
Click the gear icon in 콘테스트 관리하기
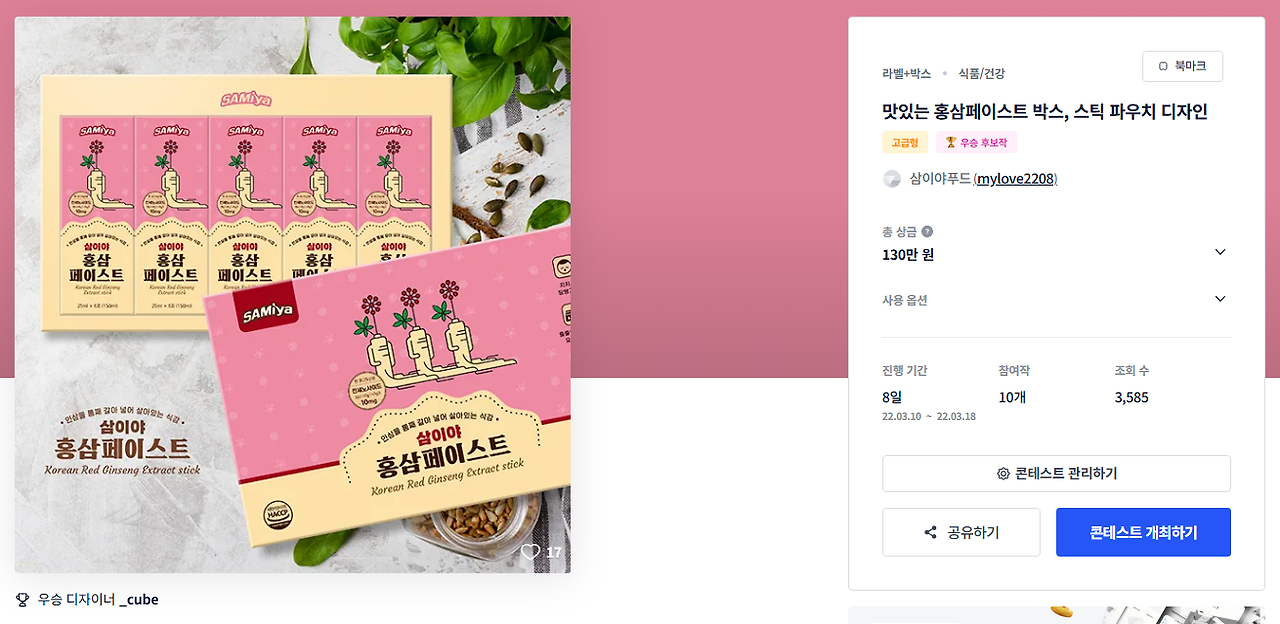point(1003,474)
